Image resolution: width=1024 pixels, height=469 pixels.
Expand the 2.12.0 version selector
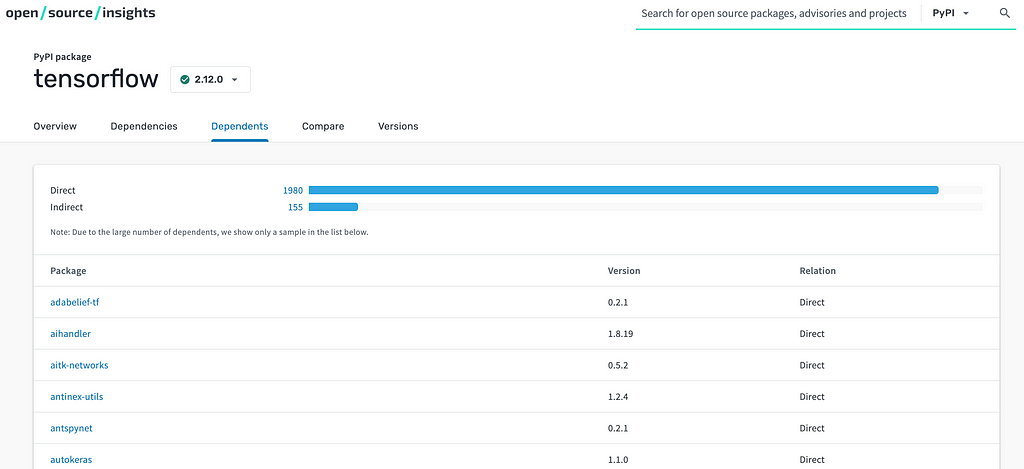click(210, 80)
